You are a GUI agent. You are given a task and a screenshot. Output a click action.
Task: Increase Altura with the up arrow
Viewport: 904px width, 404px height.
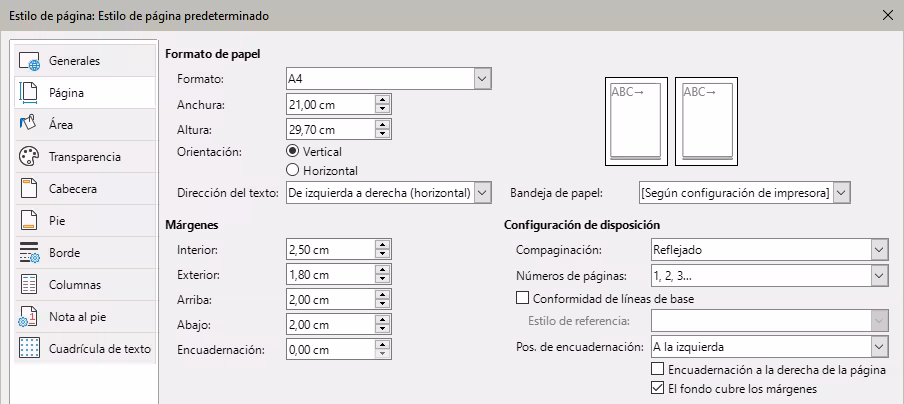[382, 125]
